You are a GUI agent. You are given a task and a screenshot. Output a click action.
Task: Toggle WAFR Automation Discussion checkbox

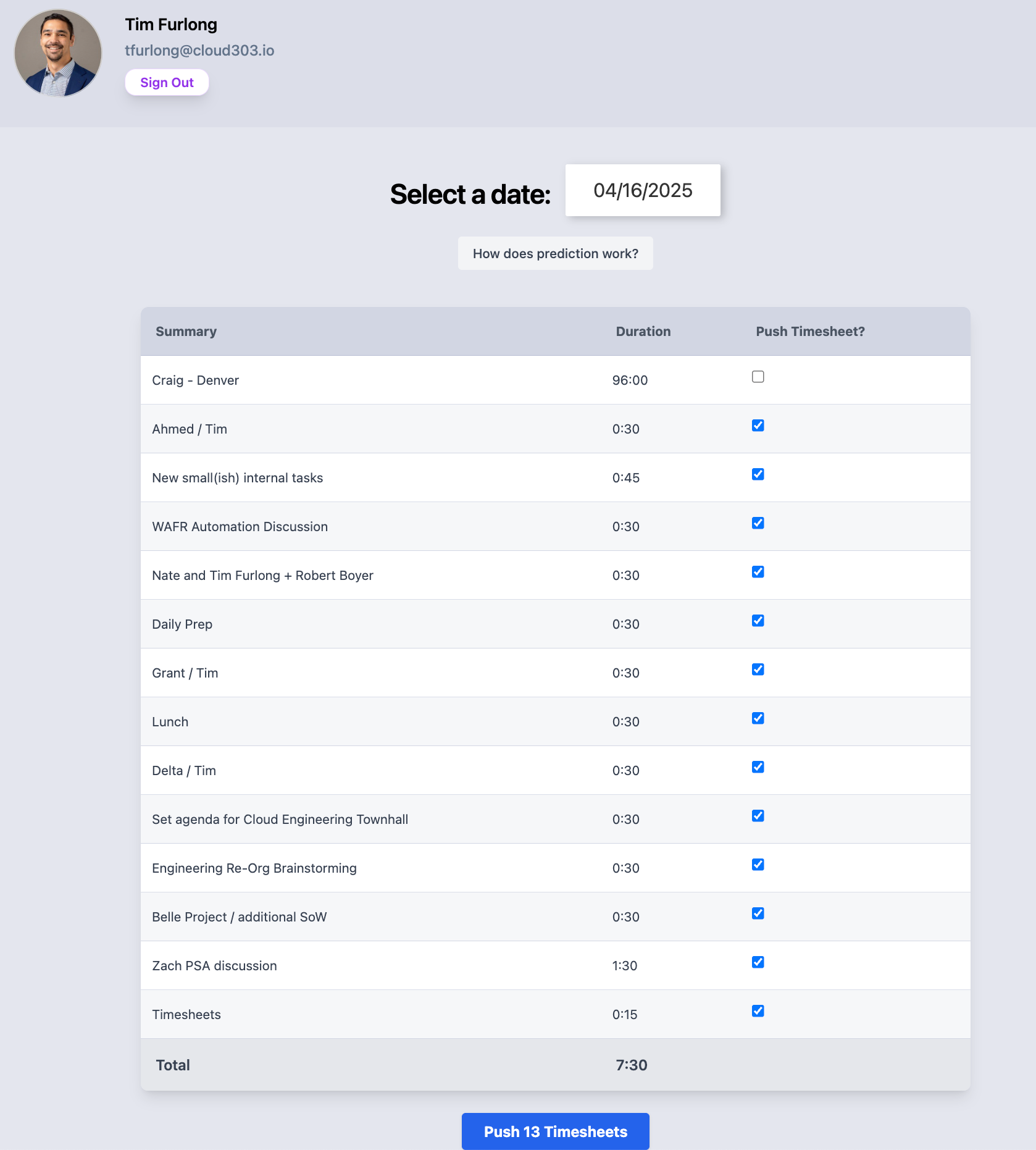(x=758, y=523)
